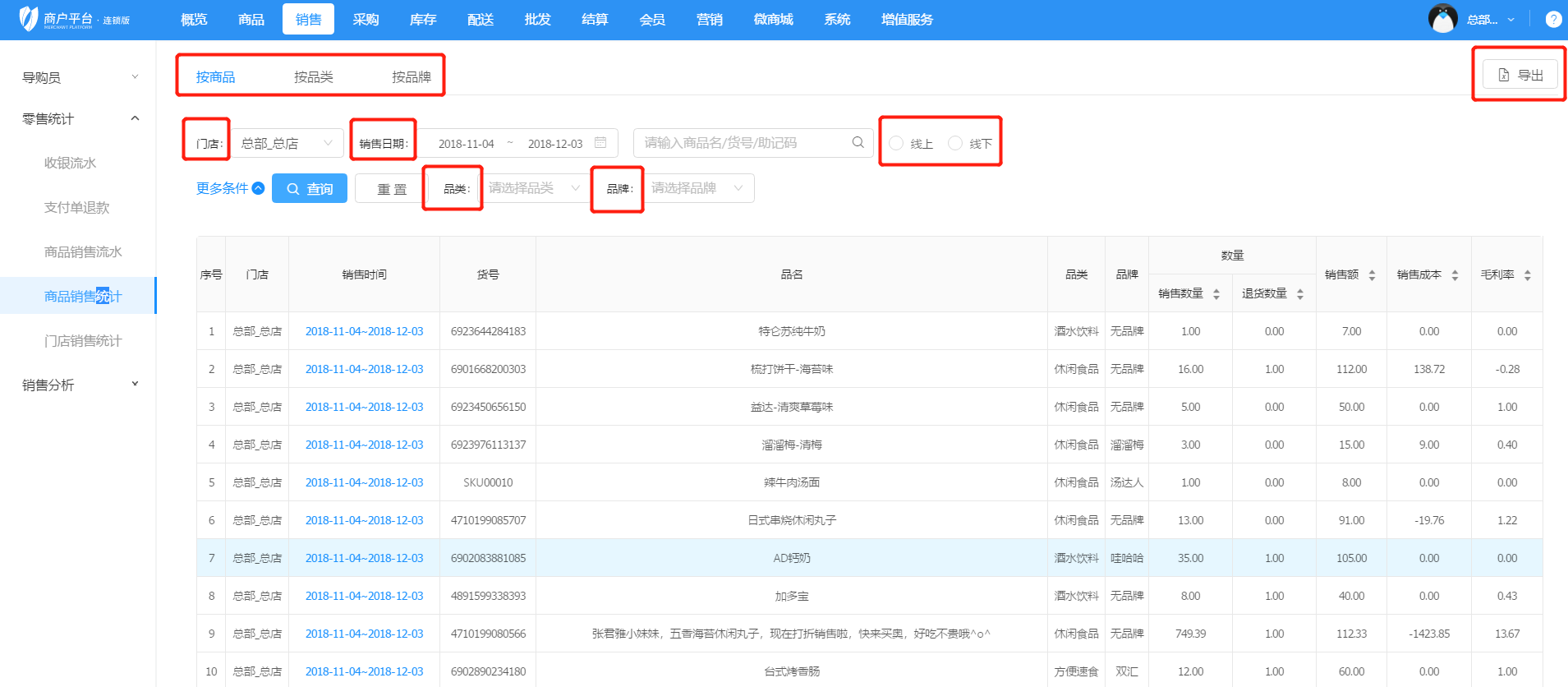Click the help question mark icon

(x=1553, y=20)
